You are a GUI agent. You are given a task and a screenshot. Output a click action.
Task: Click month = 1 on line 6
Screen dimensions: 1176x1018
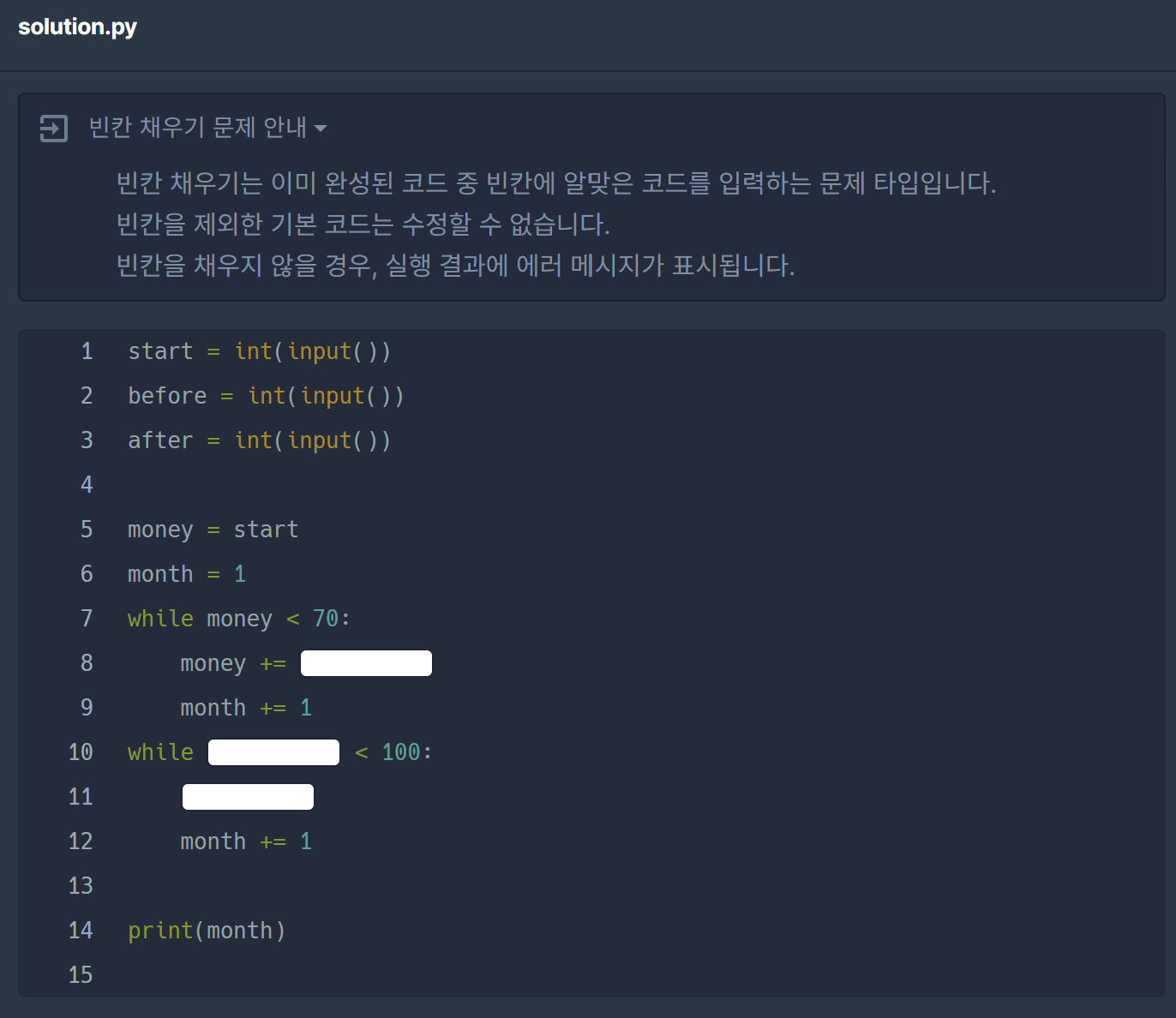pyautogui.click(x=186, y=573)
